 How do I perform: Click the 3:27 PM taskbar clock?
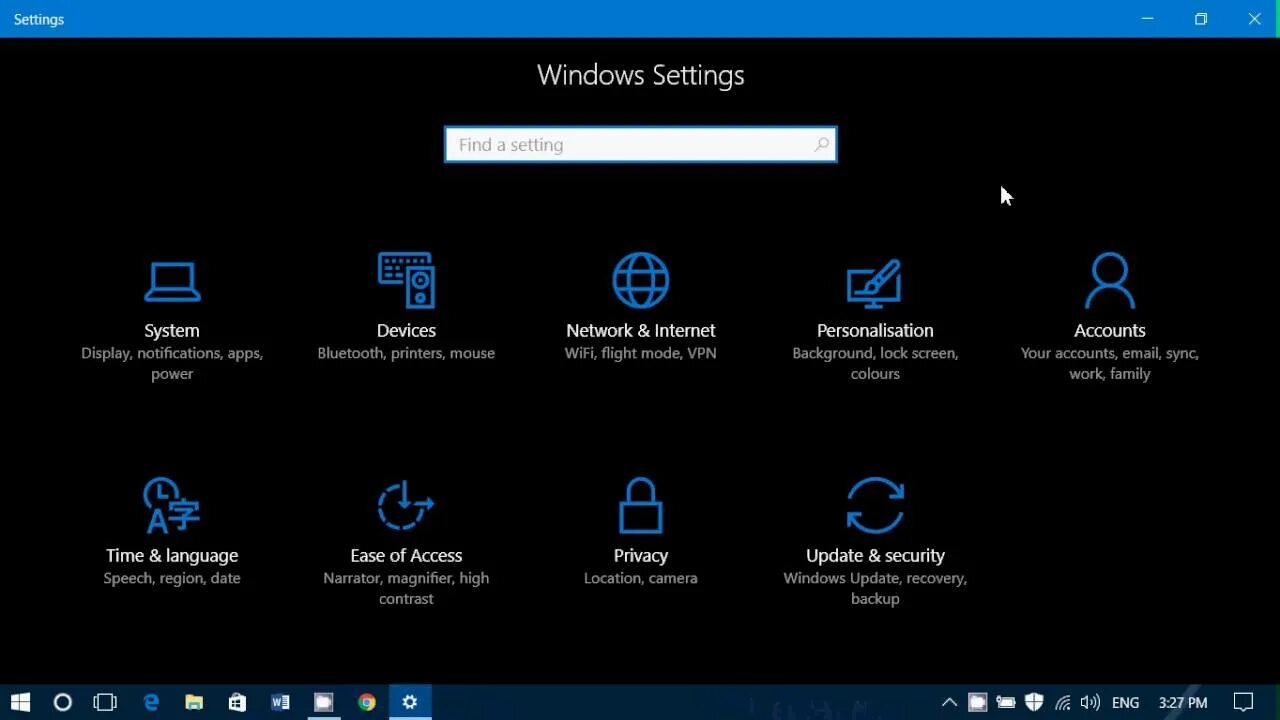click(1183, 703)
